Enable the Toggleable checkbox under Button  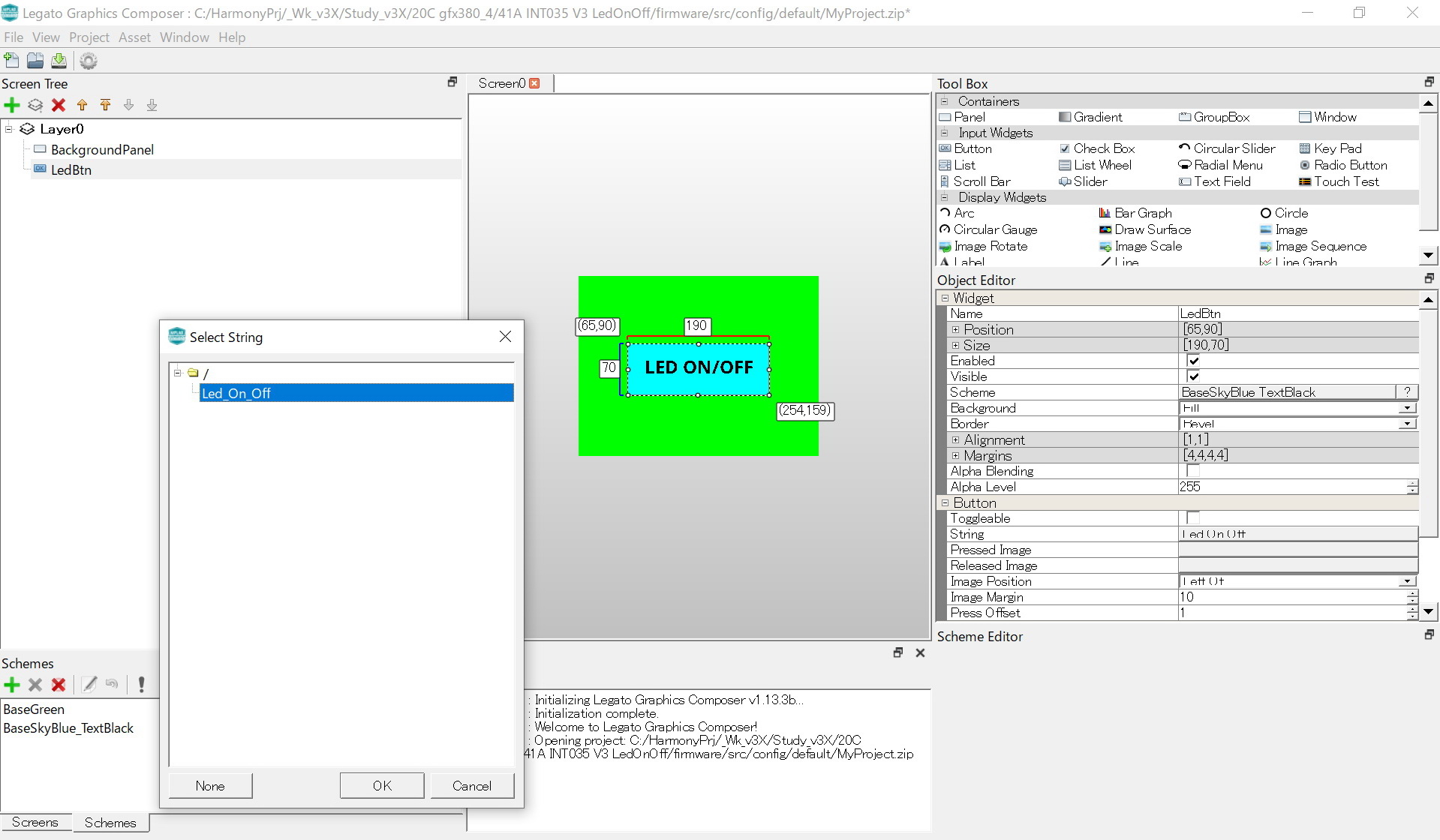1193,518
